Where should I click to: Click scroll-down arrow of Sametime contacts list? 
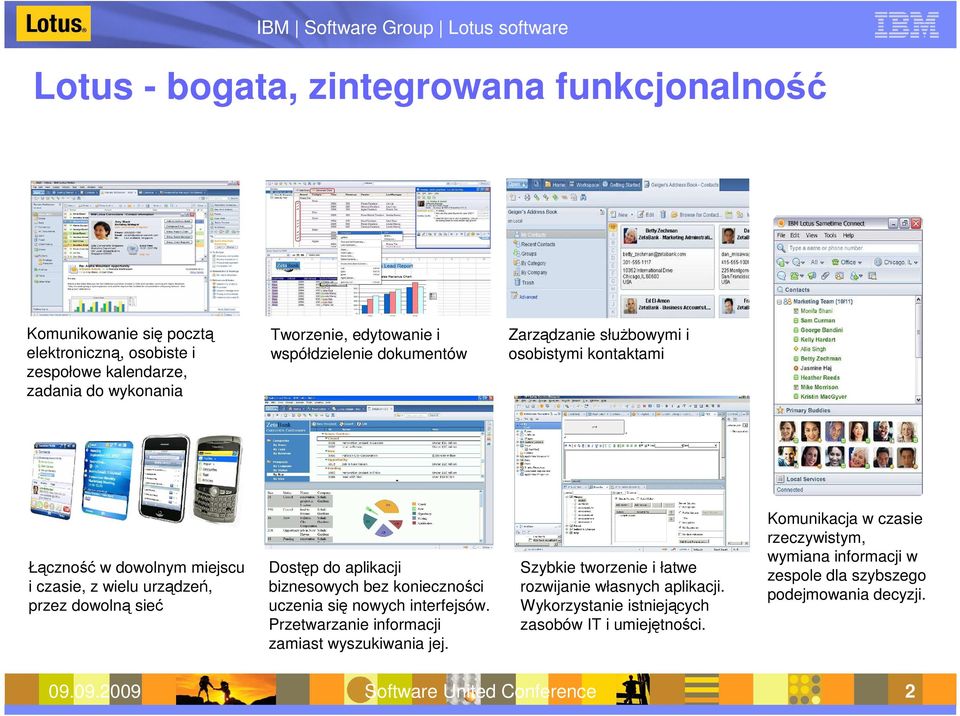tap(918, 399)
